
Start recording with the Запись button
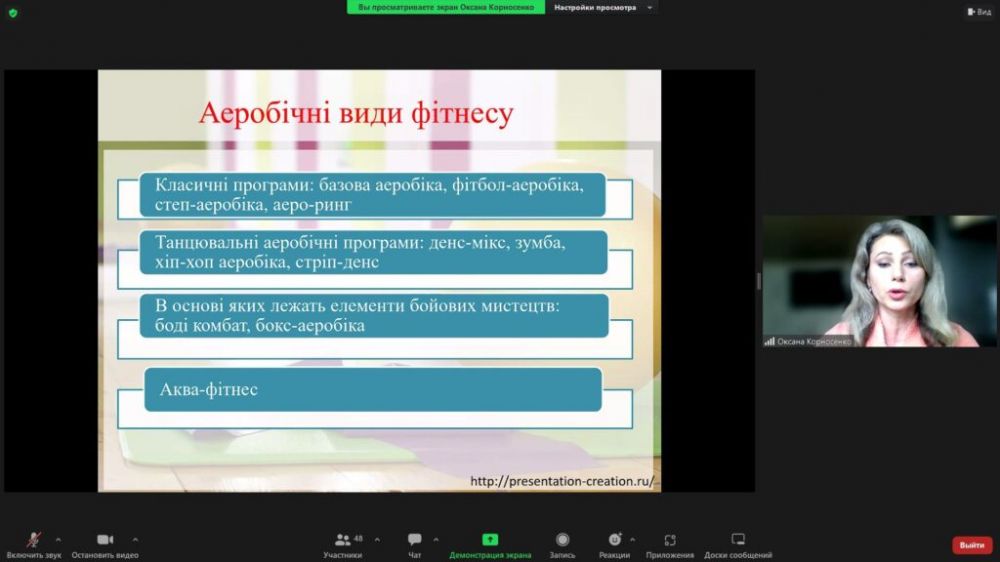coord(562,540)
